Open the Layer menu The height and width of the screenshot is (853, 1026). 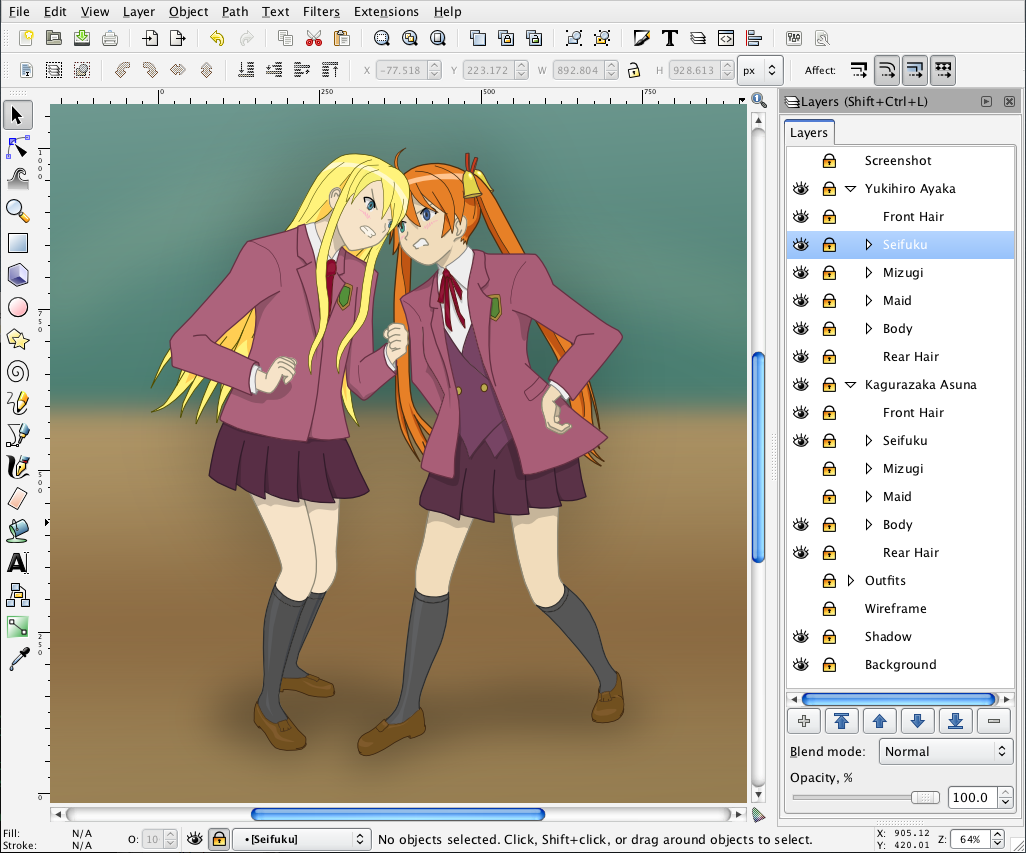coord(139,11)
